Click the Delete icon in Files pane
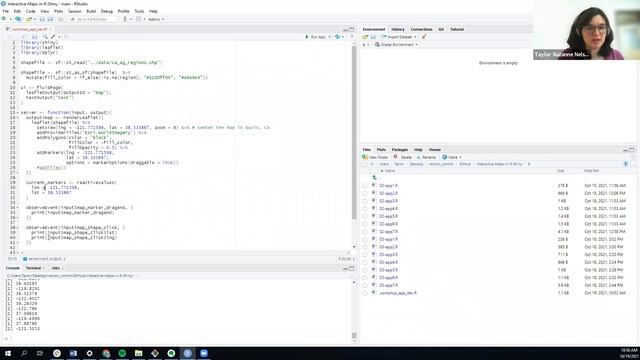 [x=395, y=157]
